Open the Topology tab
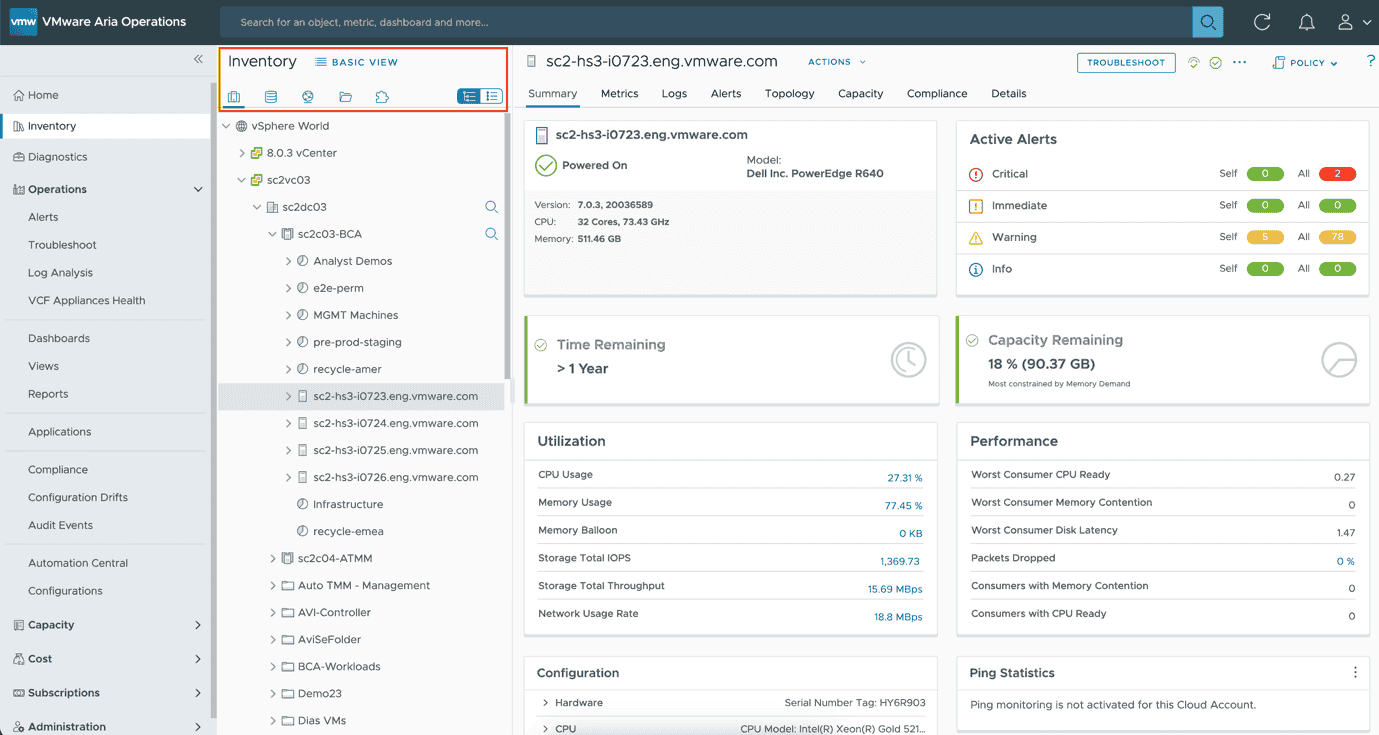The image size is (1379, 735). click(789, 93)
